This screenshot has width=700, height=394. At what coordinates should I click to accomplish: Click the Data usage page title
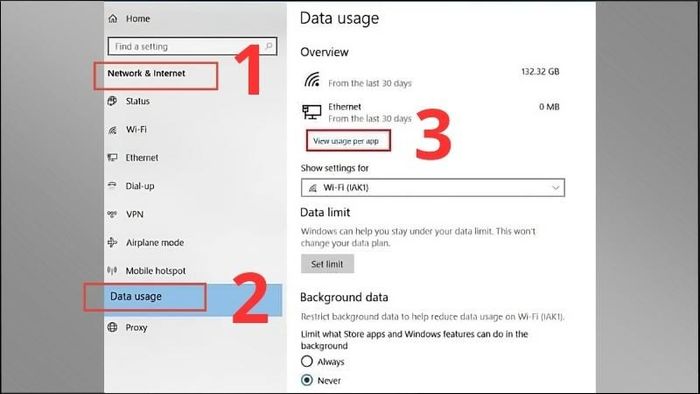[x=339, y=18]
